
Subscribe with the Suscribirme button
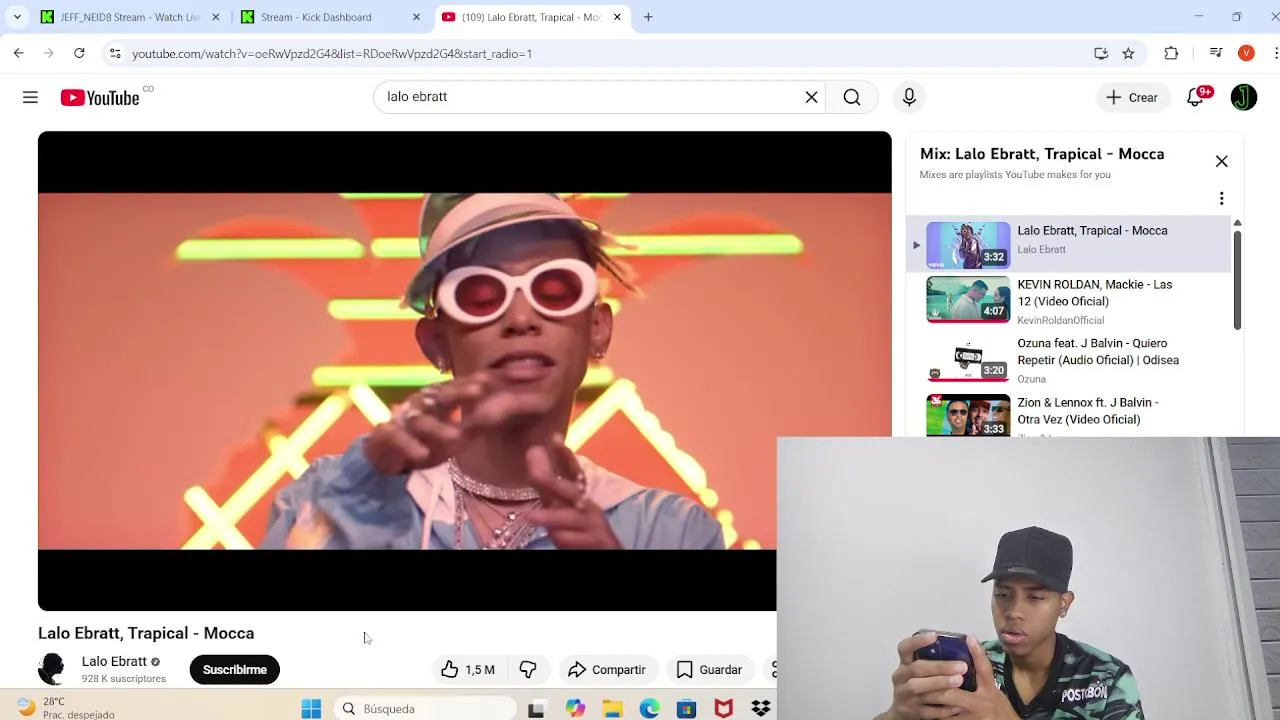click(x=235, y=670)
